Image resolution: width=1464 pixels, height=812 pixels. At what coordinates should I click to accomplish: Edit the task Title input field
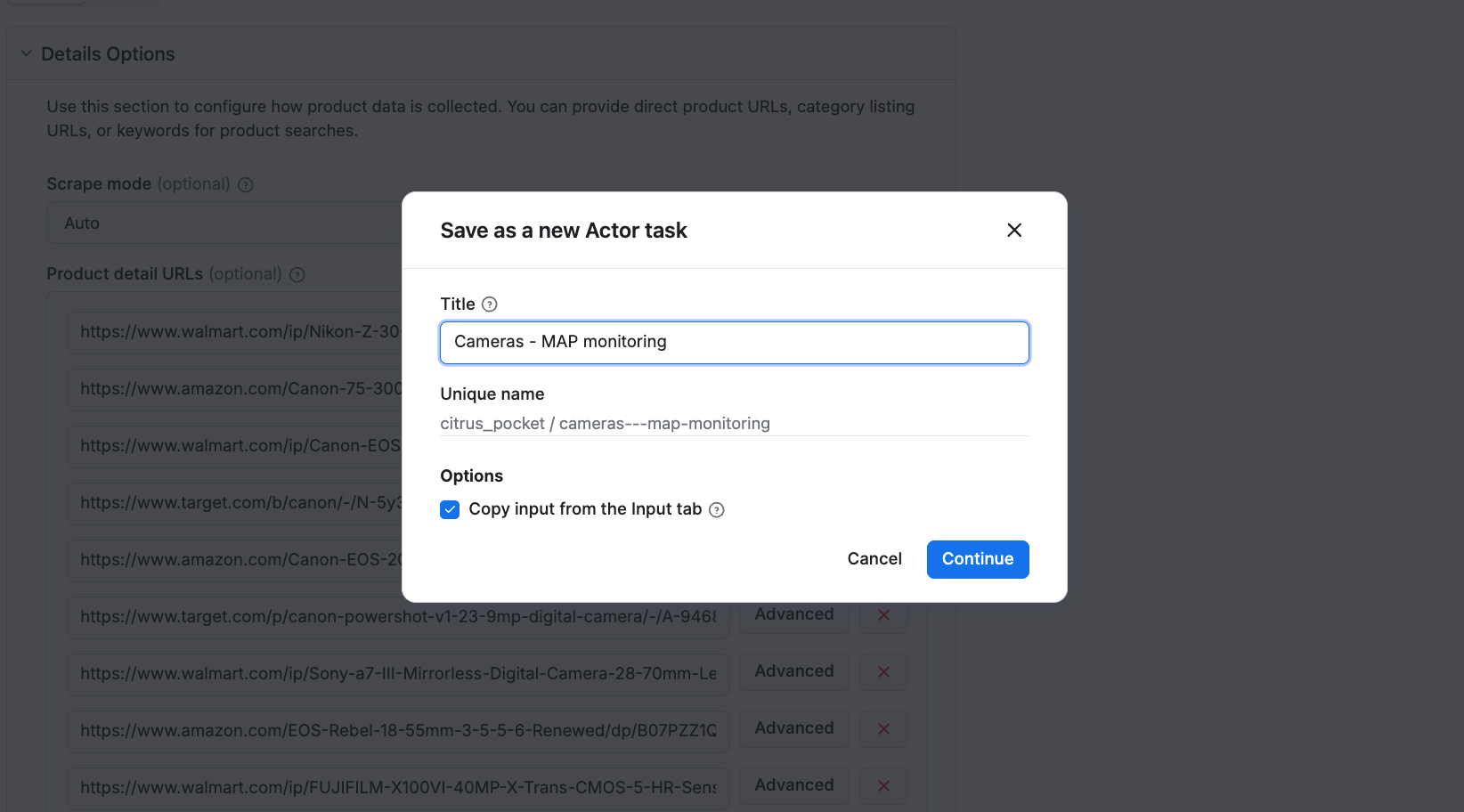coord(734,342)
